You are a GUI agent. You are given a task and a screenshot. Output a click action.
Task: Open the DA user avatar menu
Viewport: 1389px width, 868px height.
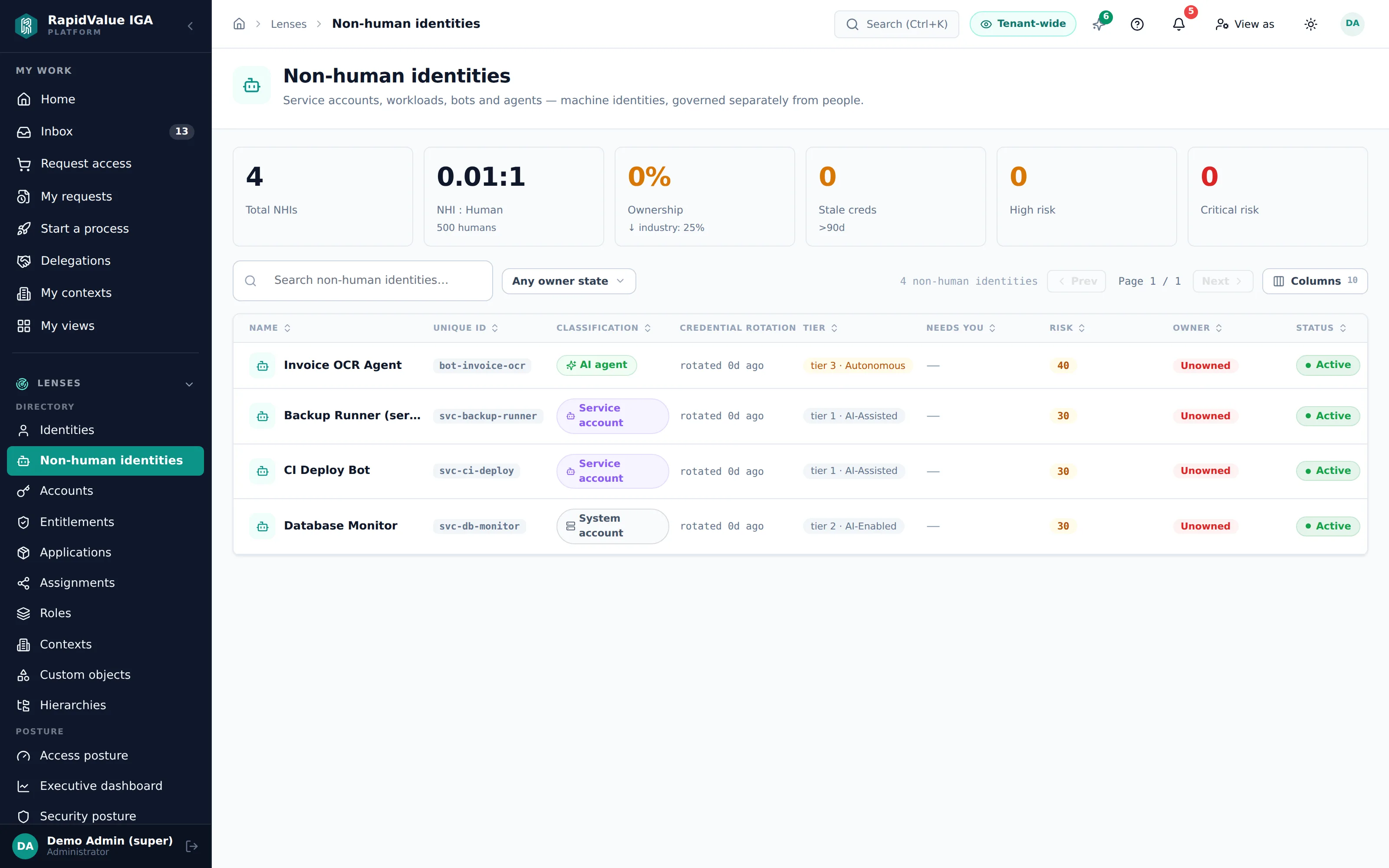coord(1352,24)
